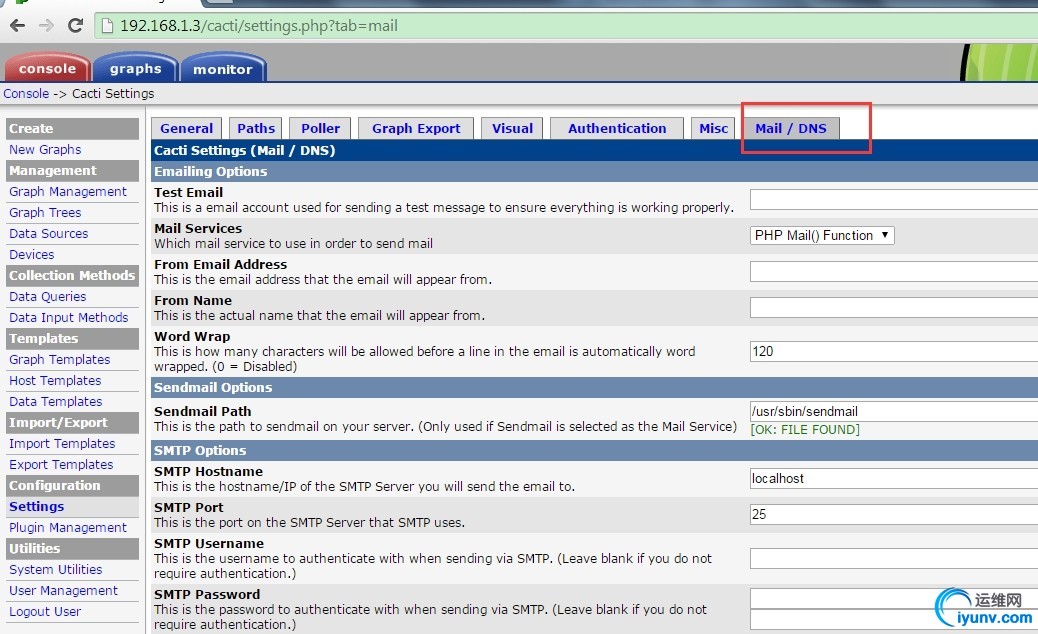Image resolution: width=1038 pixels, height=634 pixels.
Task: Open the Devices sidebar link
Action: point(32,255)
